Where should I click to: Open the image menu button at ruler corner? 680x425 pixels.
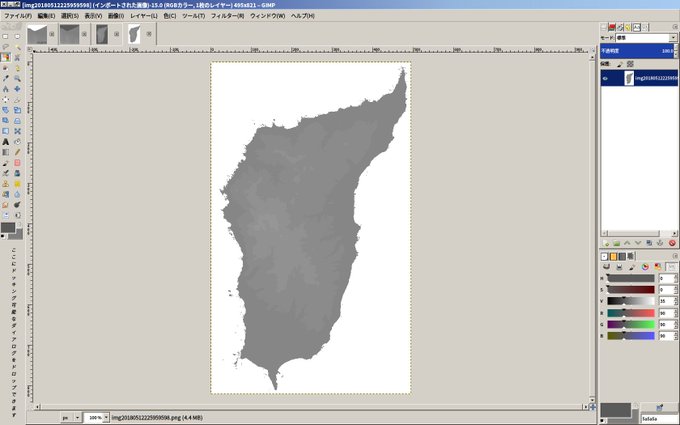pos(30,49)
